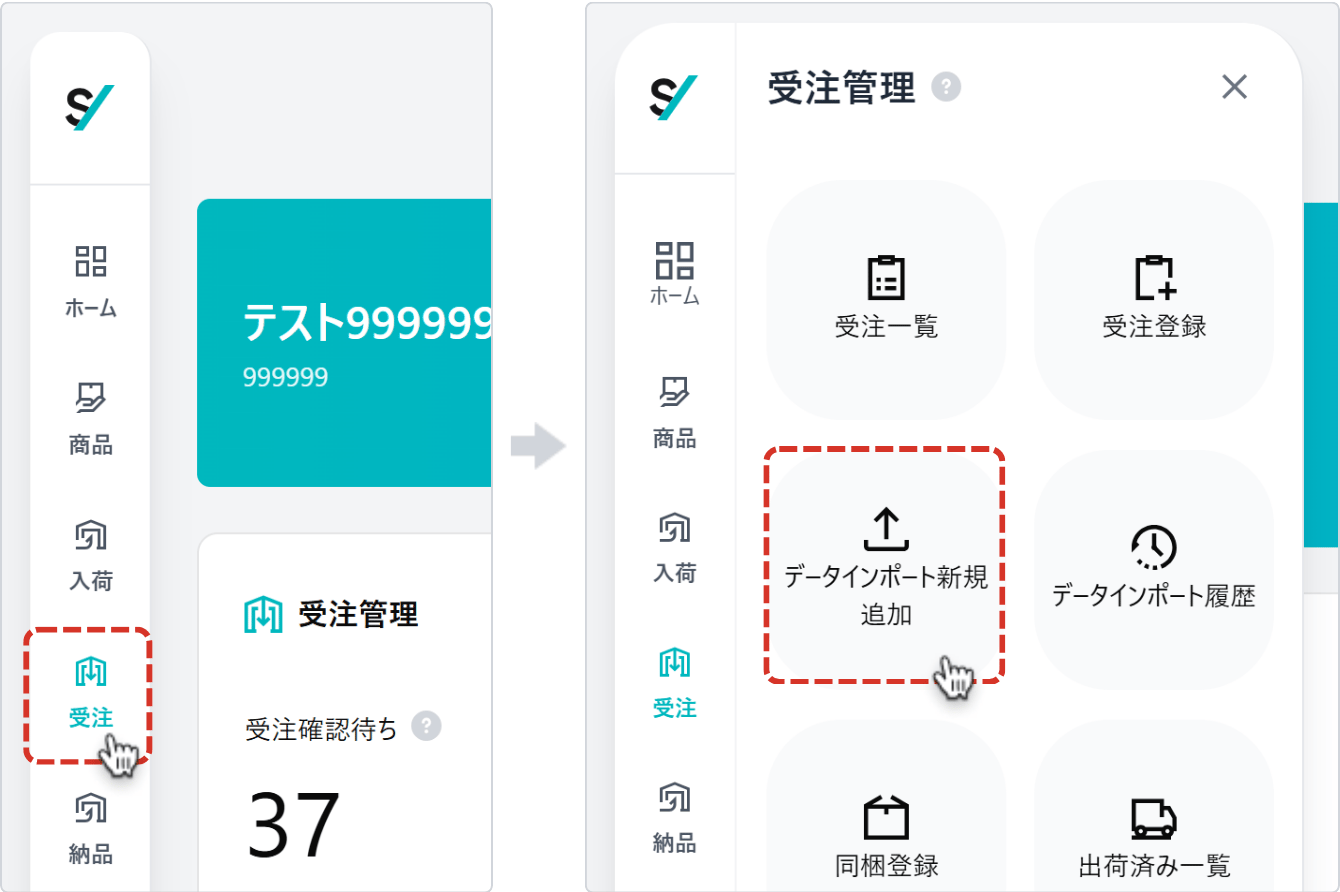The width and height of the screenshot is (1340, 892).
Task: Select データインポート新規追加 tile
Action: pos(886,567)
